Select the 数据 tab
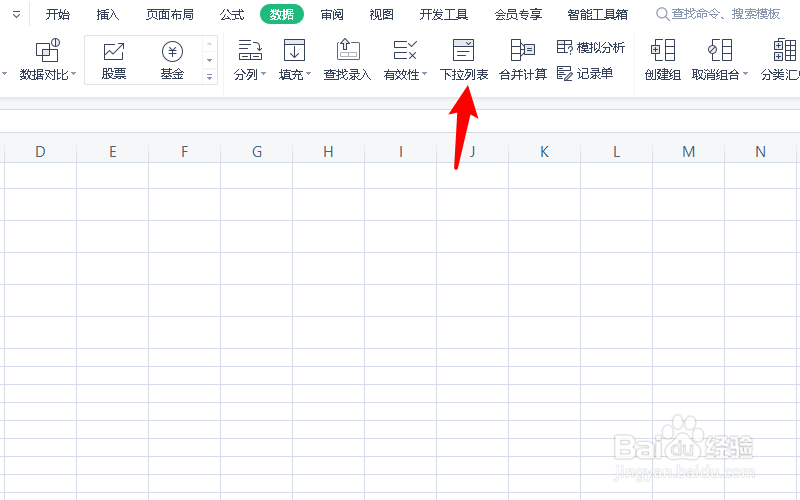800x500 pixels. pos(282,14)
